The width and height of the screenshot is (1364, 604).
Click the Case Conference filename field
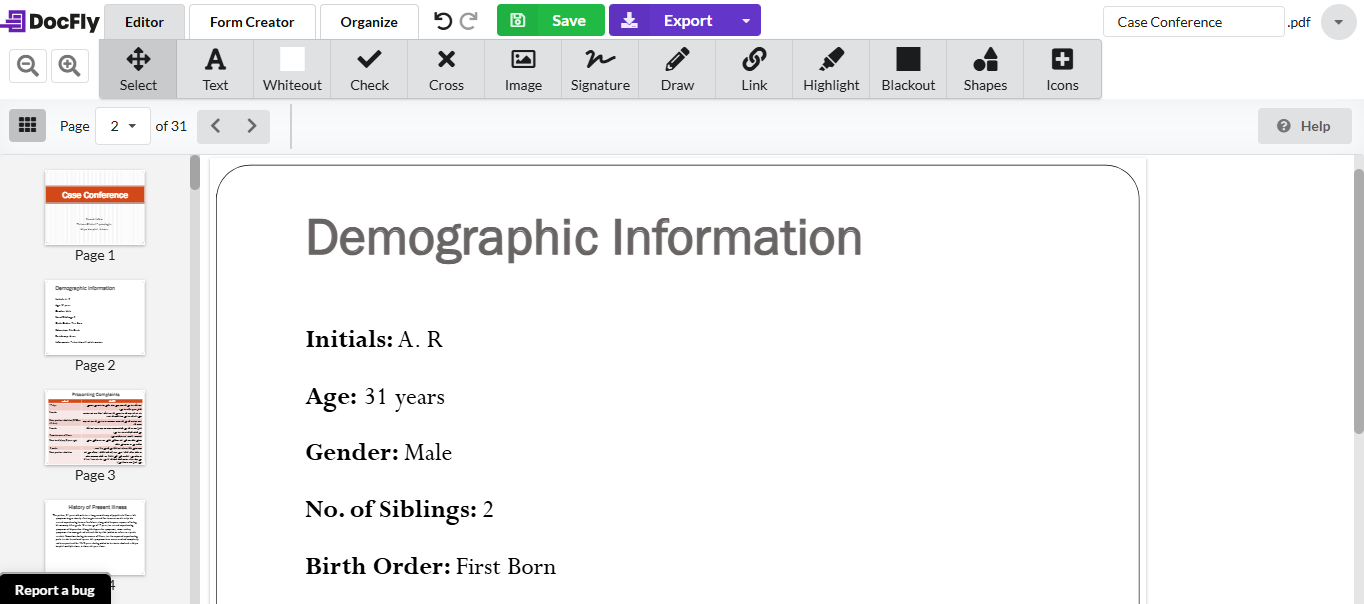pos(1193,21)
